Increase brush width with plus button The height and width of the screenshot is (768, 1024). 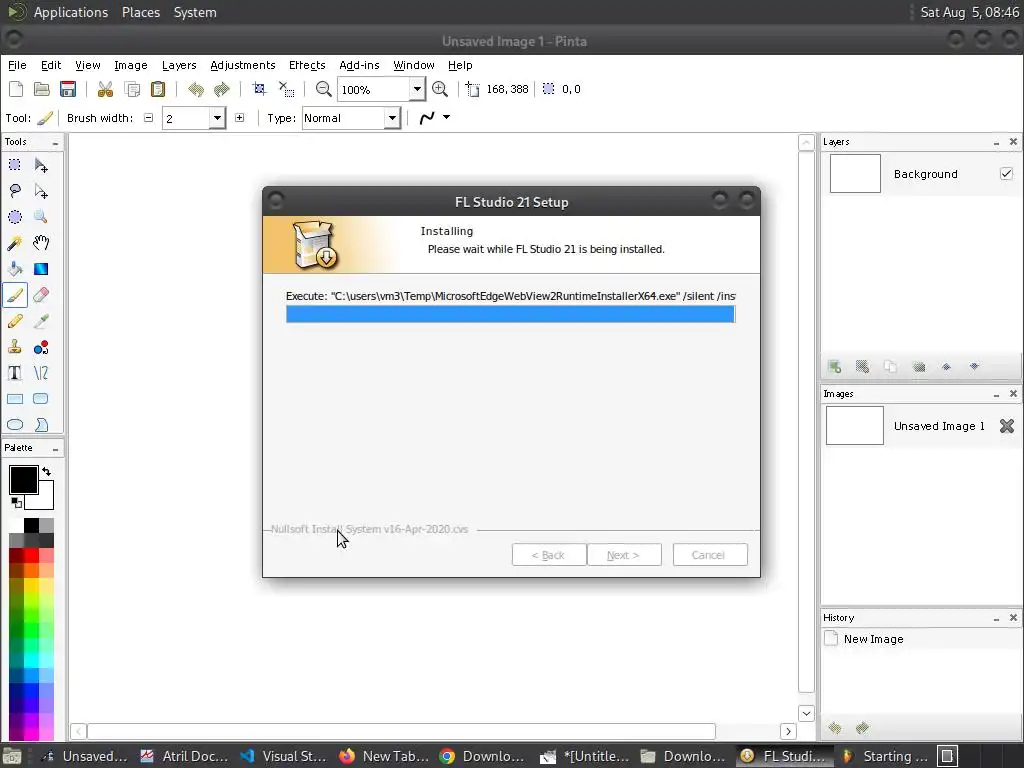(240, 118)
